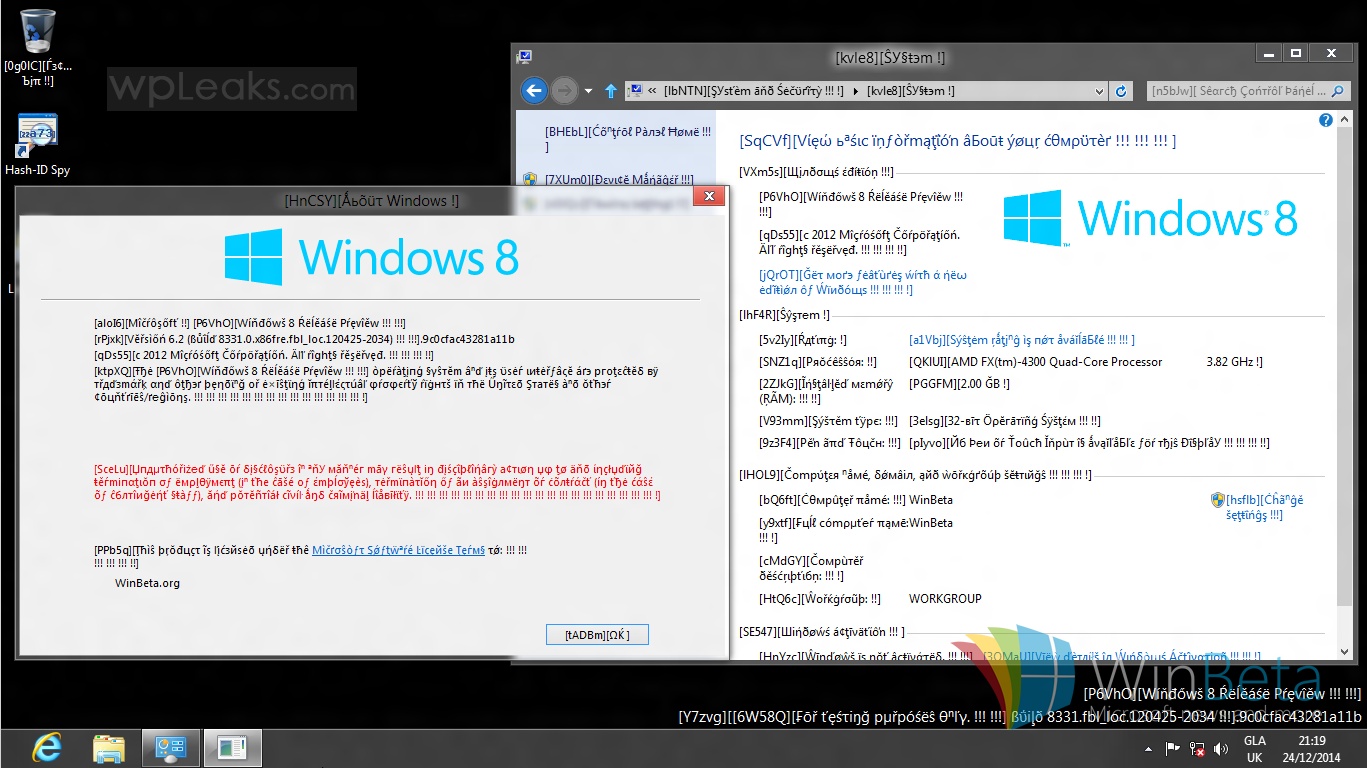Open File Explorer from the taskbar
This screenshot has width=1367, height=768.
click(108, 747)
